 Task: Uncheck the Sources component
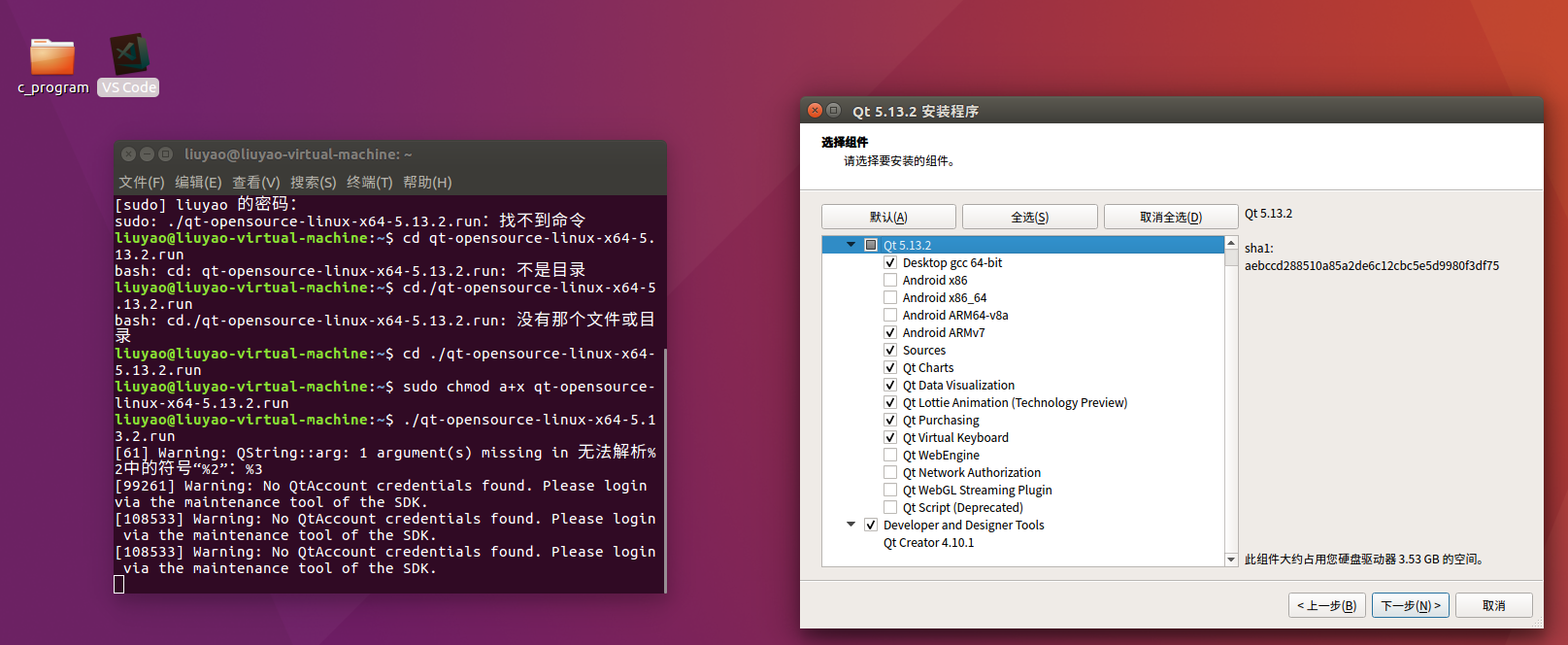tap(890, 351)
